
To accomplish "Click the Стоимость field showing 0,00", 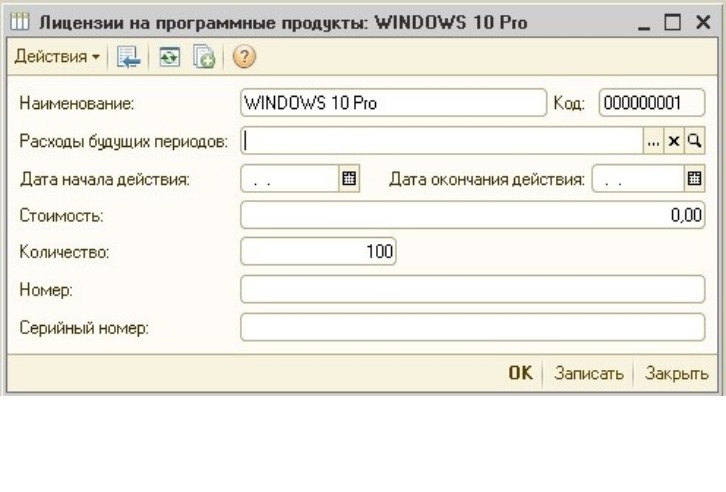I will tap(473, 215).
